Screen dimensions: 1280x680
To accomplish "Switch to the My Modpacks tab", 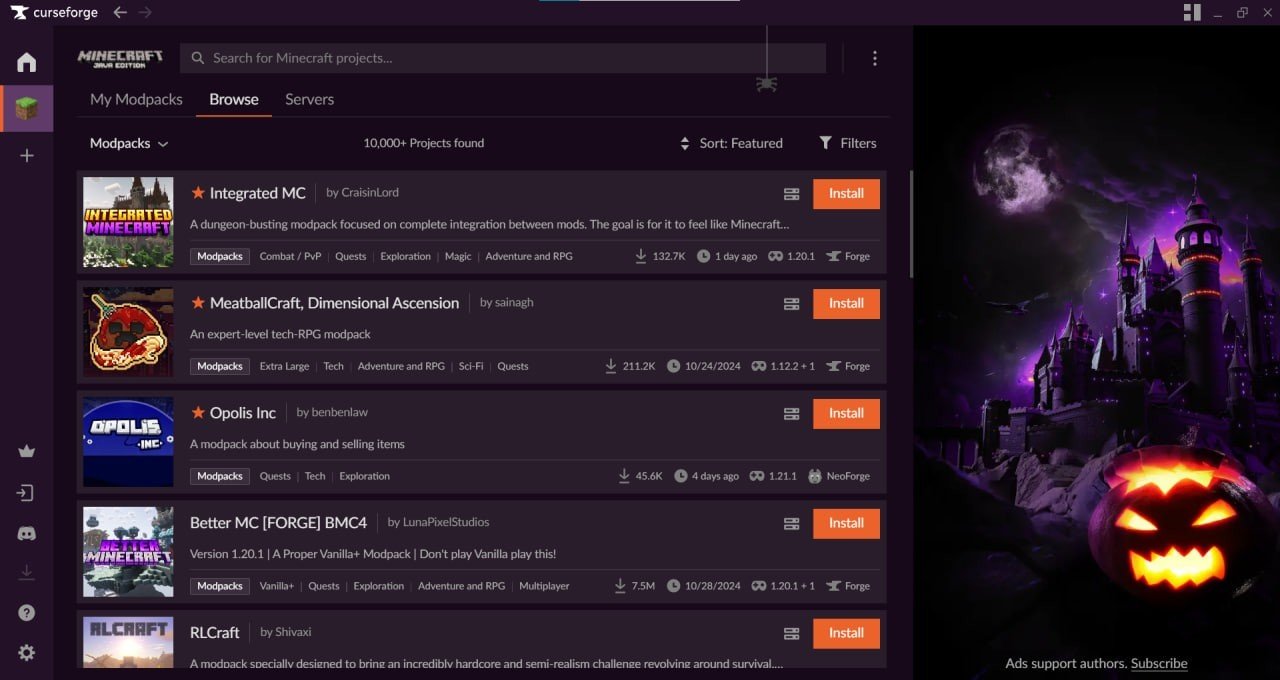I will pos(136,99).
